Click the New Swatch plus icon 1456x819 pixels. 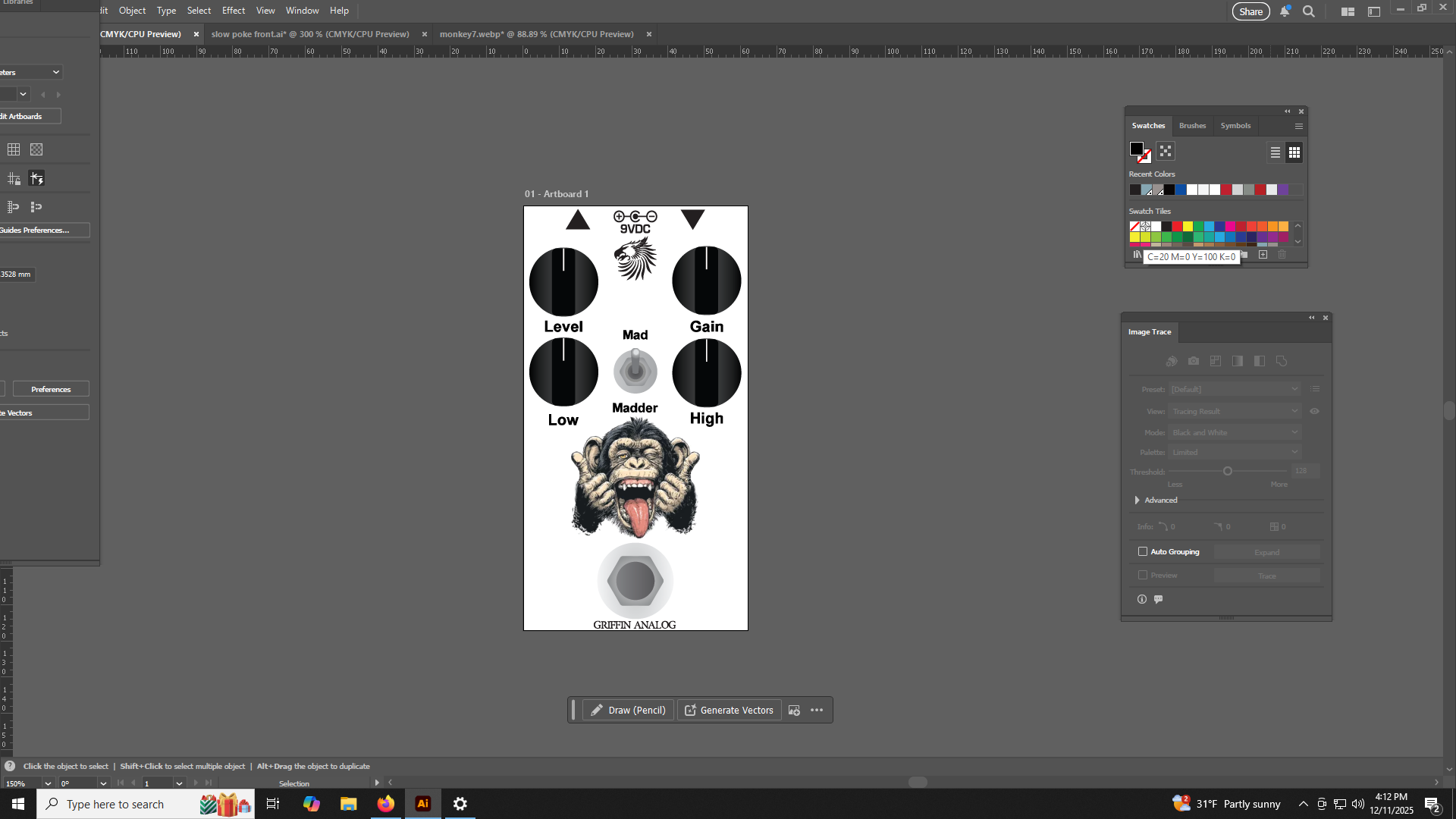coord(1263,255)
